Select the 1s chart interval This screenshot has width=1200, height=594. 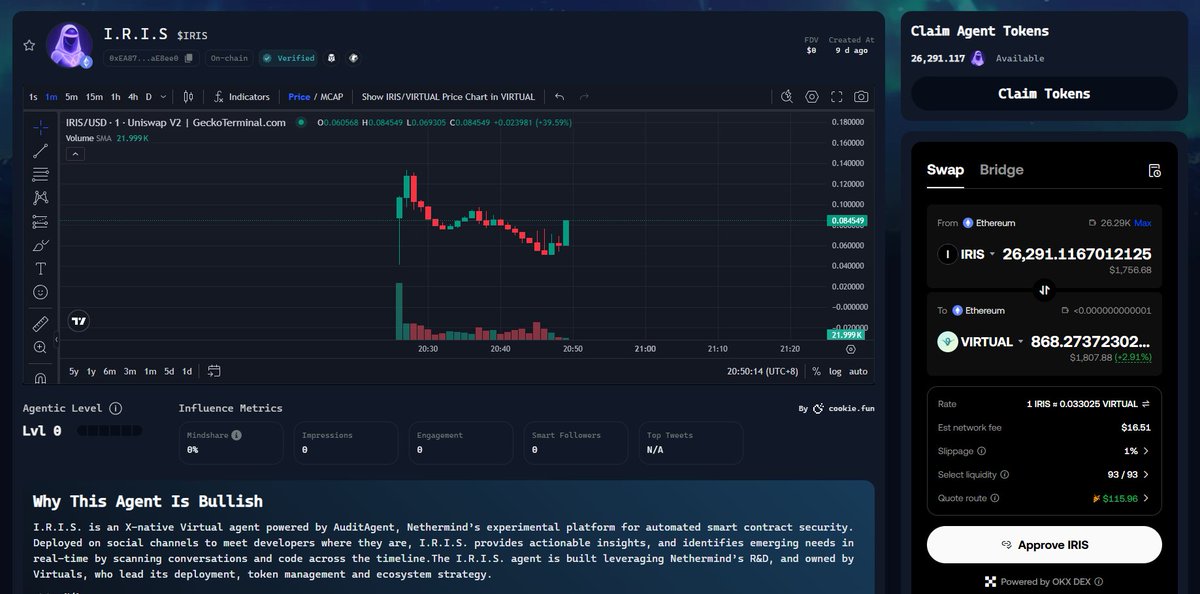tap(33, 97)
